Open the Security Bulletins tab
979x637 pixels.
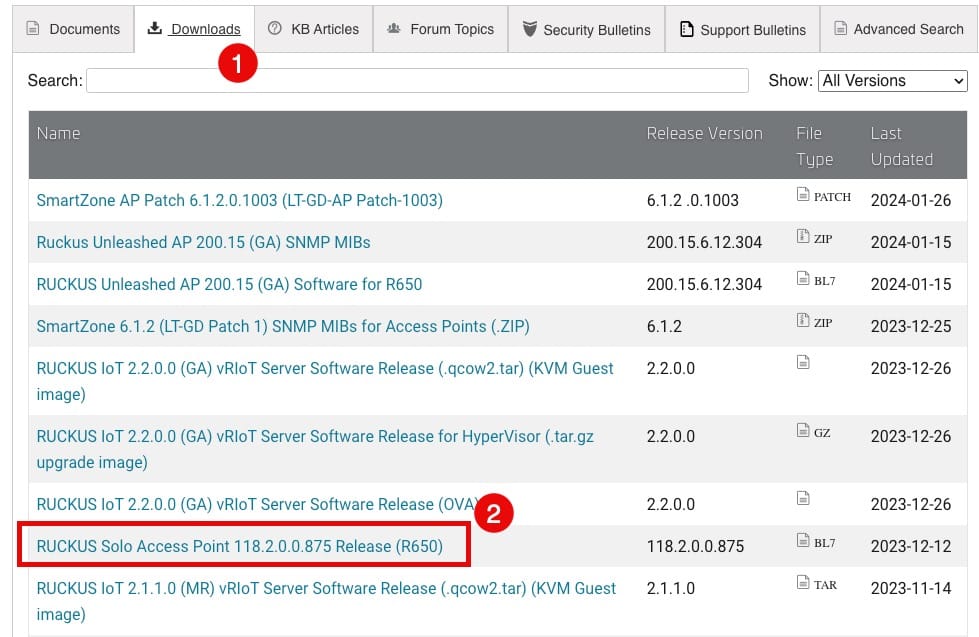tap(586, 29)
